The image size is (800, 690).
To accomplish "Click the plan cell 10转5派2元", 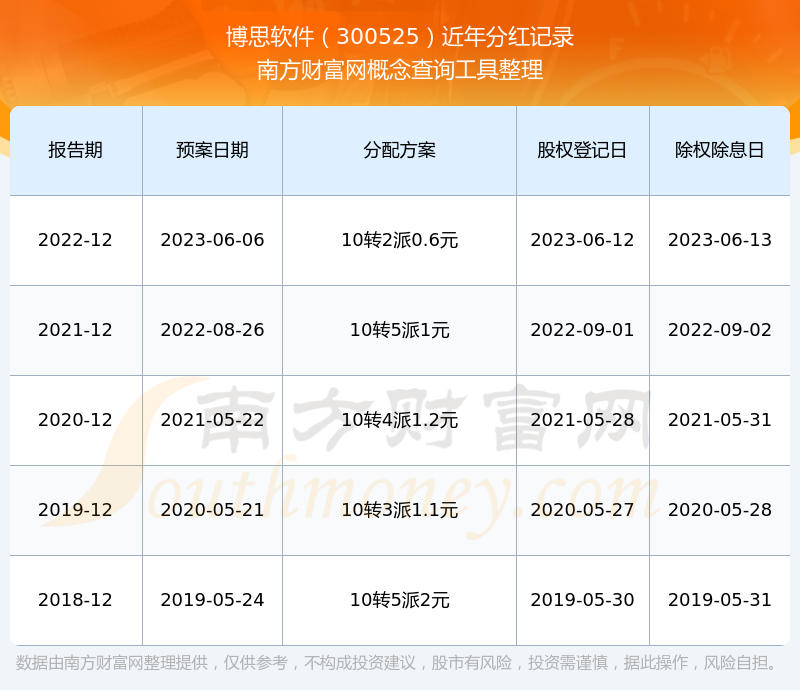I will pos(399,600).
